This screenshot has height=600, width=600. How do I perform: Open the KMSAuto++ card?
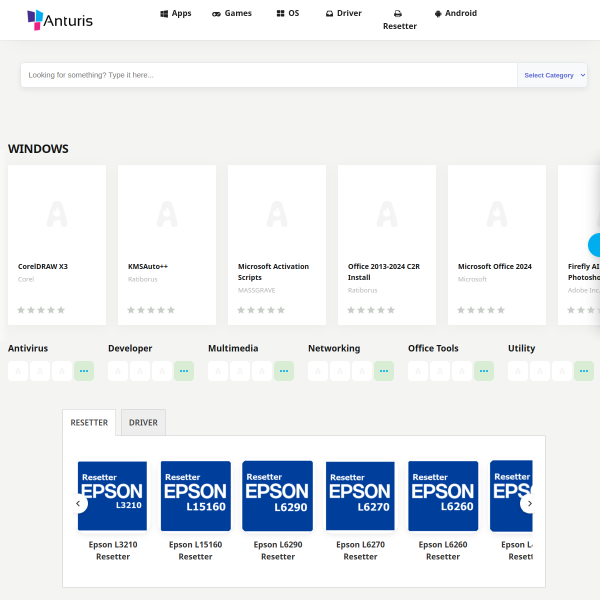pos(167,245)
